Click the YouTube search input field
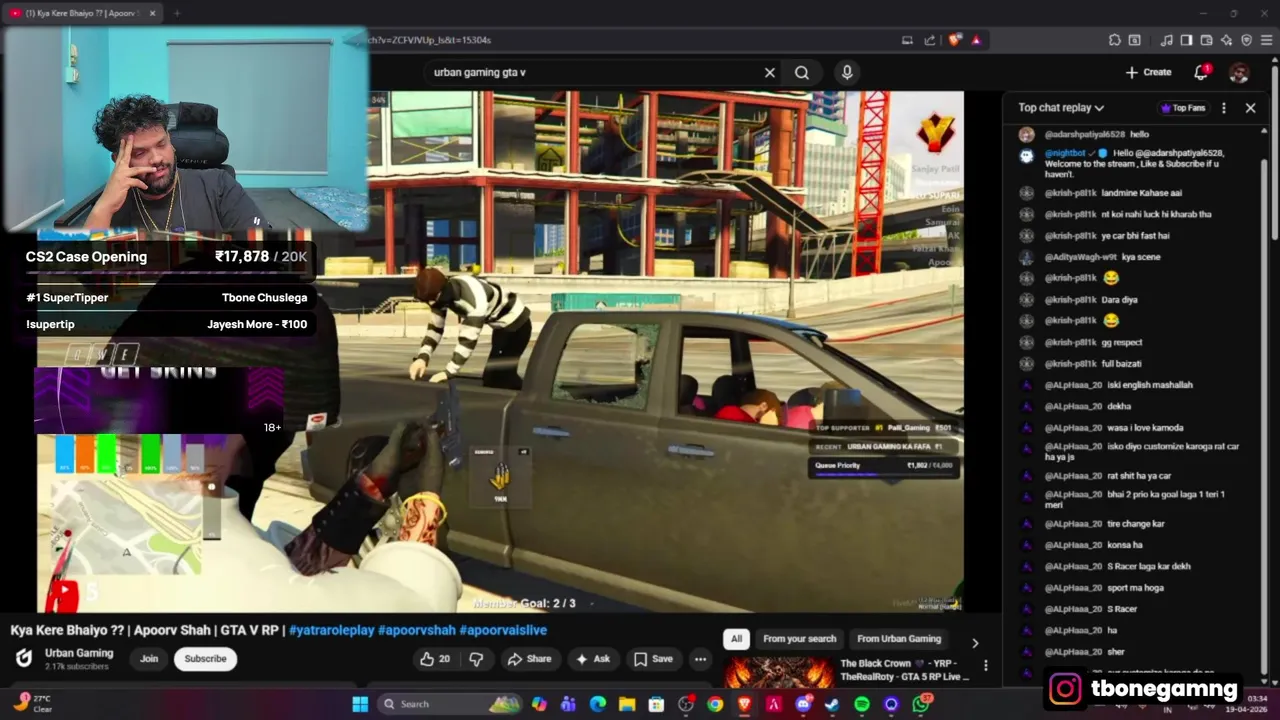 [594, 72]
